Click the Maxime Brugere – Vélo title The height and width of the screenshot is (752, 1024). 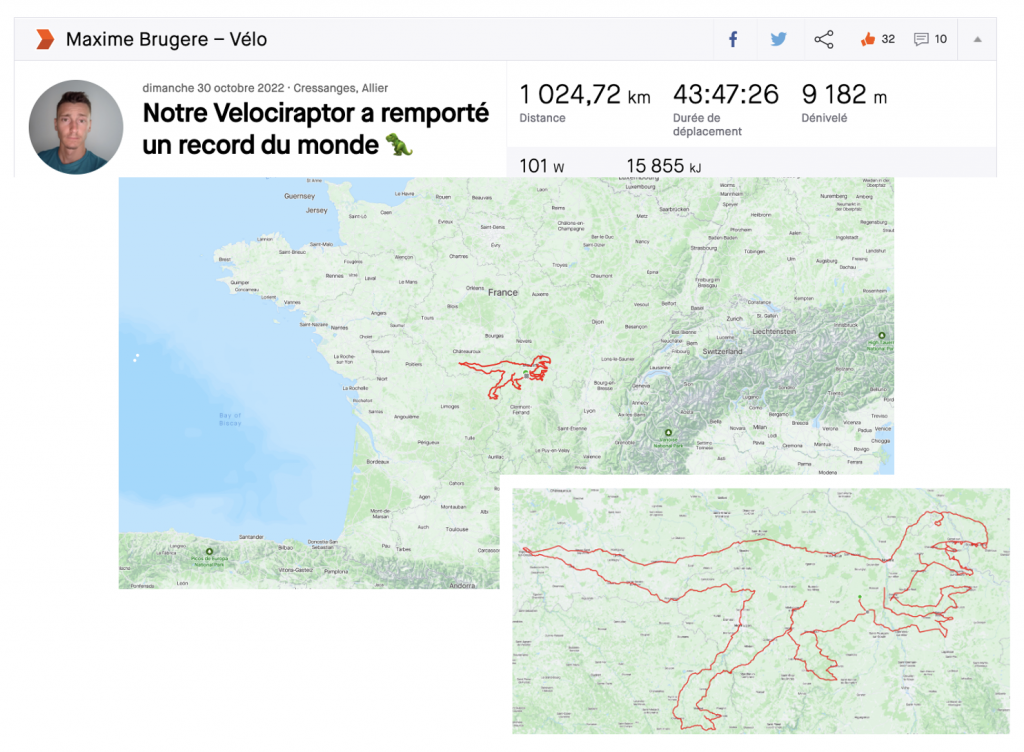pos(166,39)
